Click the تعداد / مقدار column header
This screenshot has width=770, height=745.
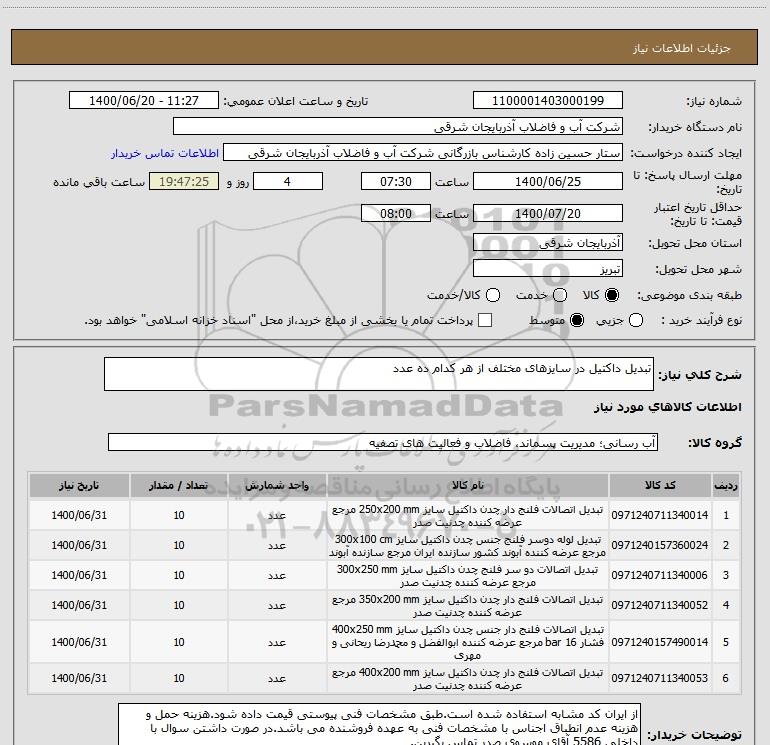point(179,486)
